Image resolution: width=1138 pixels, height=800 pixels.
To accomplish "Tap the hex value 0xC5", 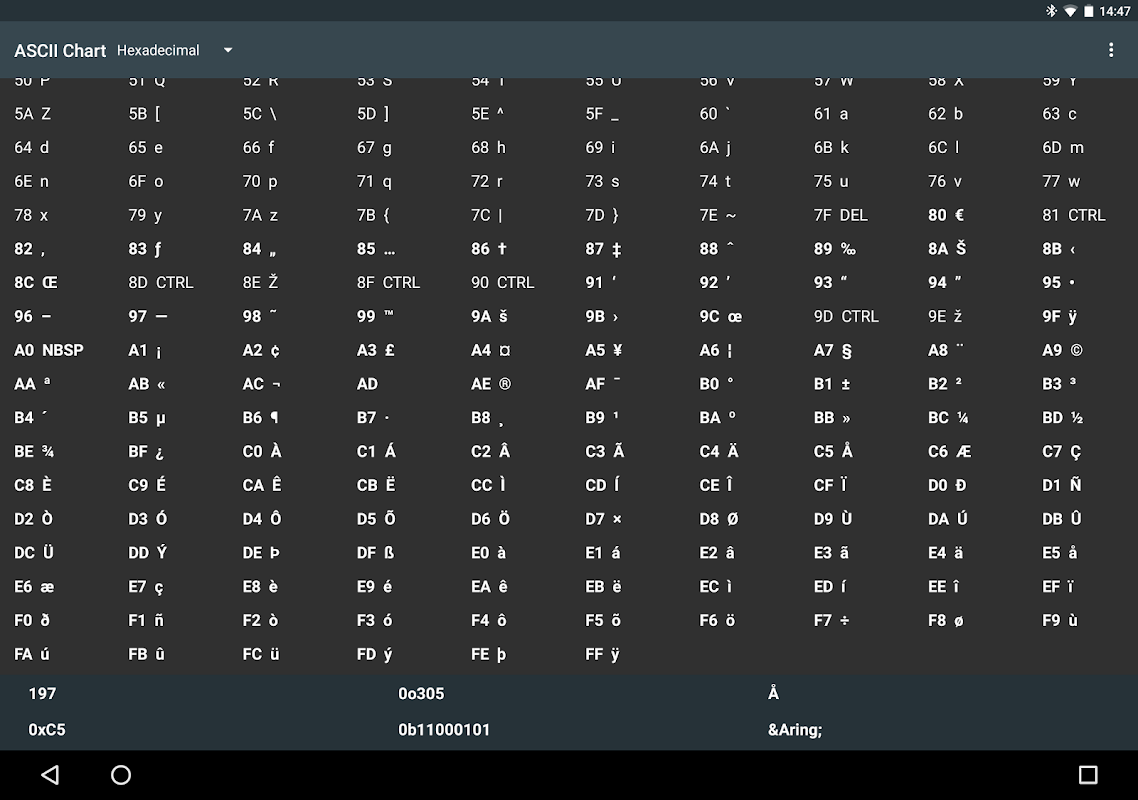I will coord(47,730).
